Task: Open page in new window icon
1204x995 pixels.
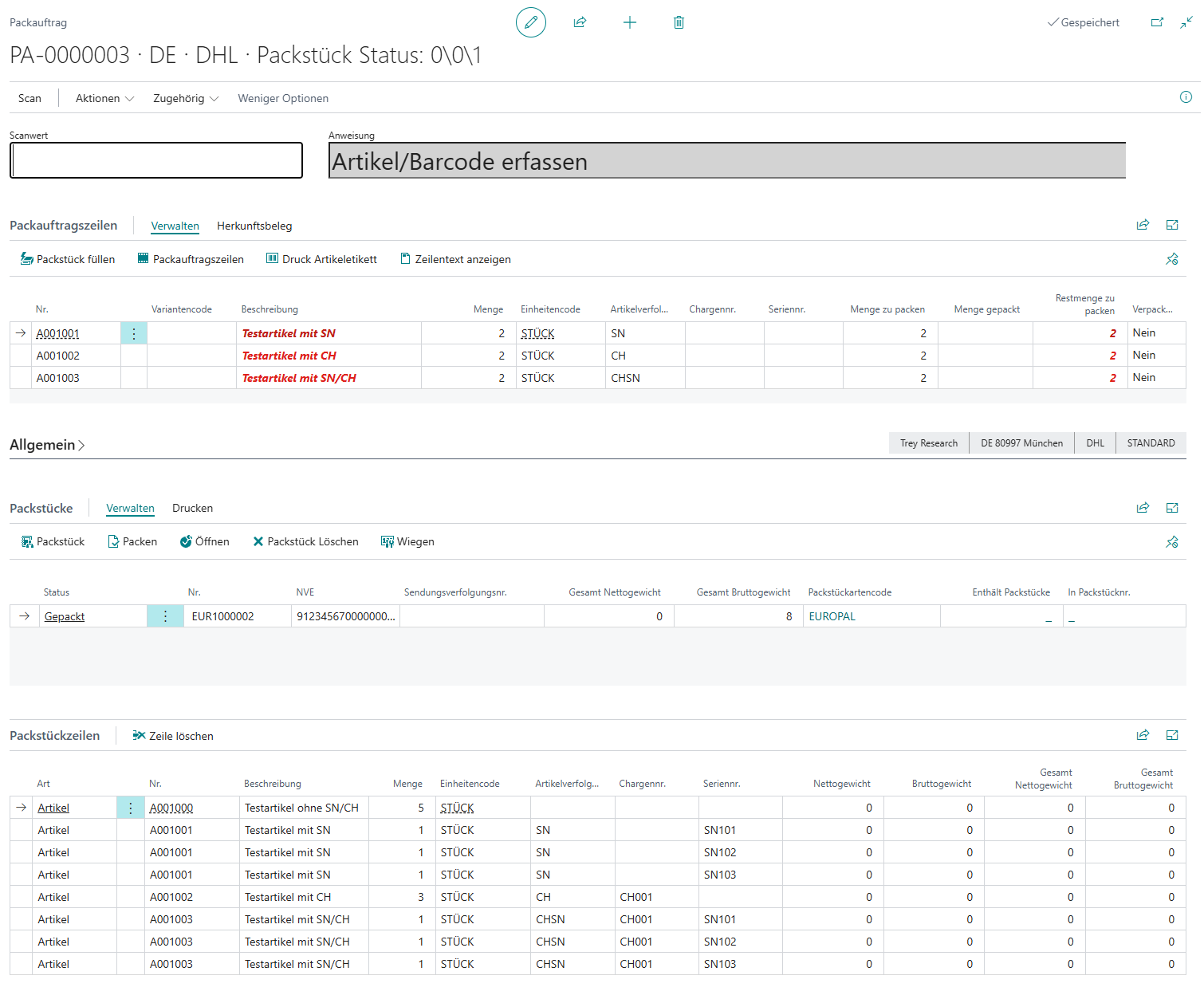Action: [1157, 22]
